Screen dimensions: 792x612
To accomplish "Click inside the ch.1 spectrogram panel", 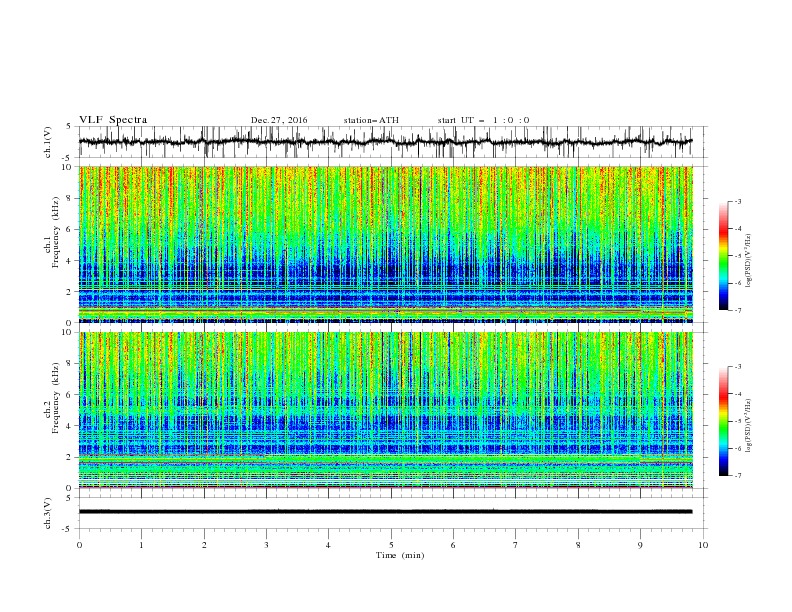I will [385, 244].
